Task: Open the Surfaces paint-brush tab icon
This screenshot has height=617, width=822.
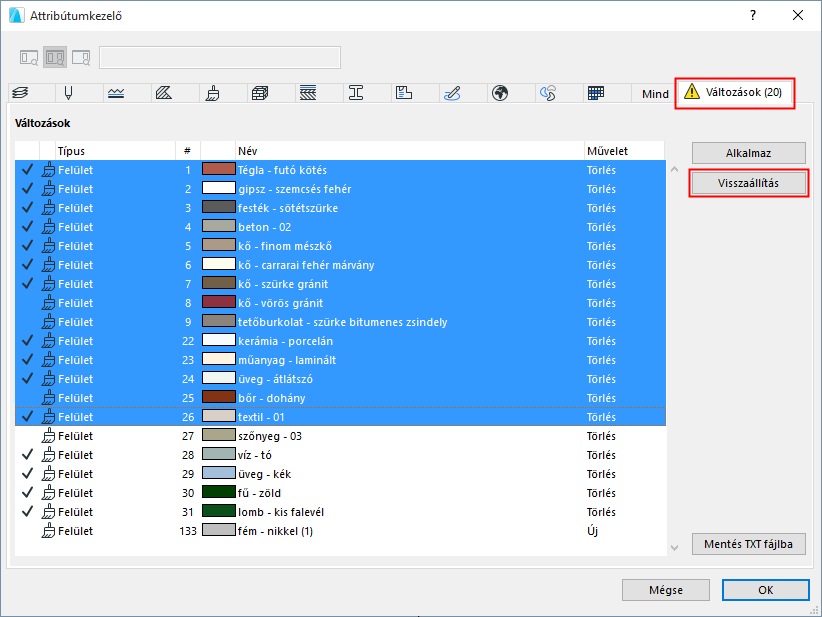Action: pyautogui.click(x=212, y=93)
